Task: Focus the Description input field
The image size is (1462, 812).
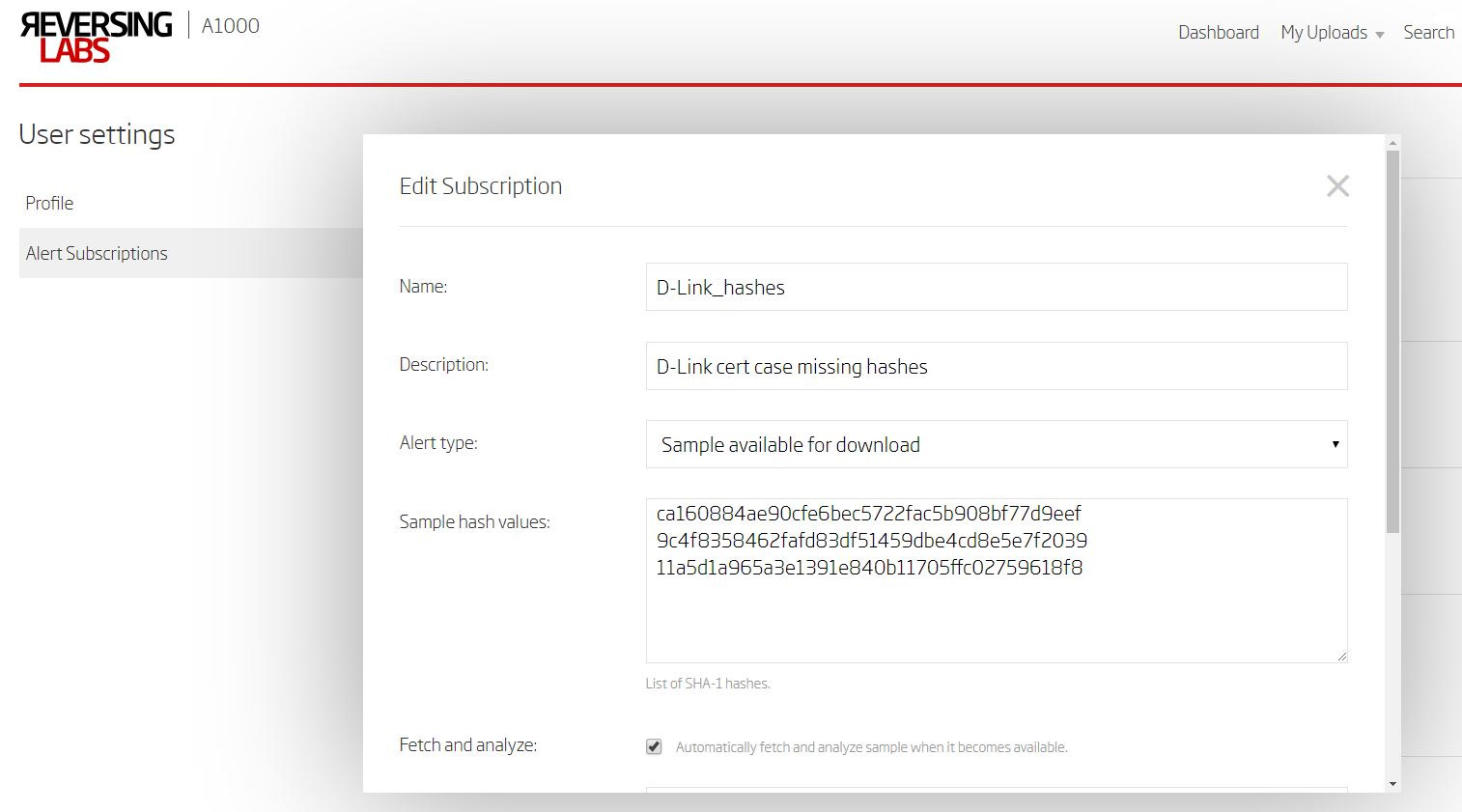Action: coord(995,366)
